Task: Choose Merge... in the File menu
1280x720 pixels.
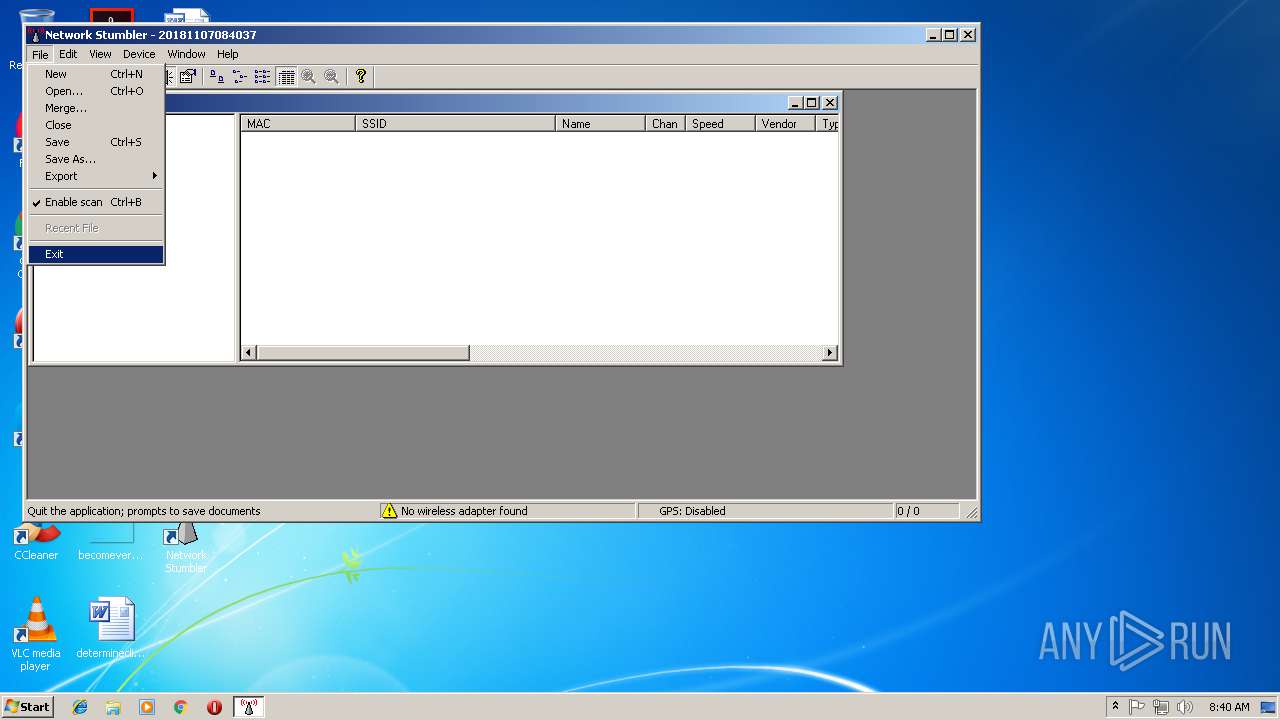Action: [96, 108]
